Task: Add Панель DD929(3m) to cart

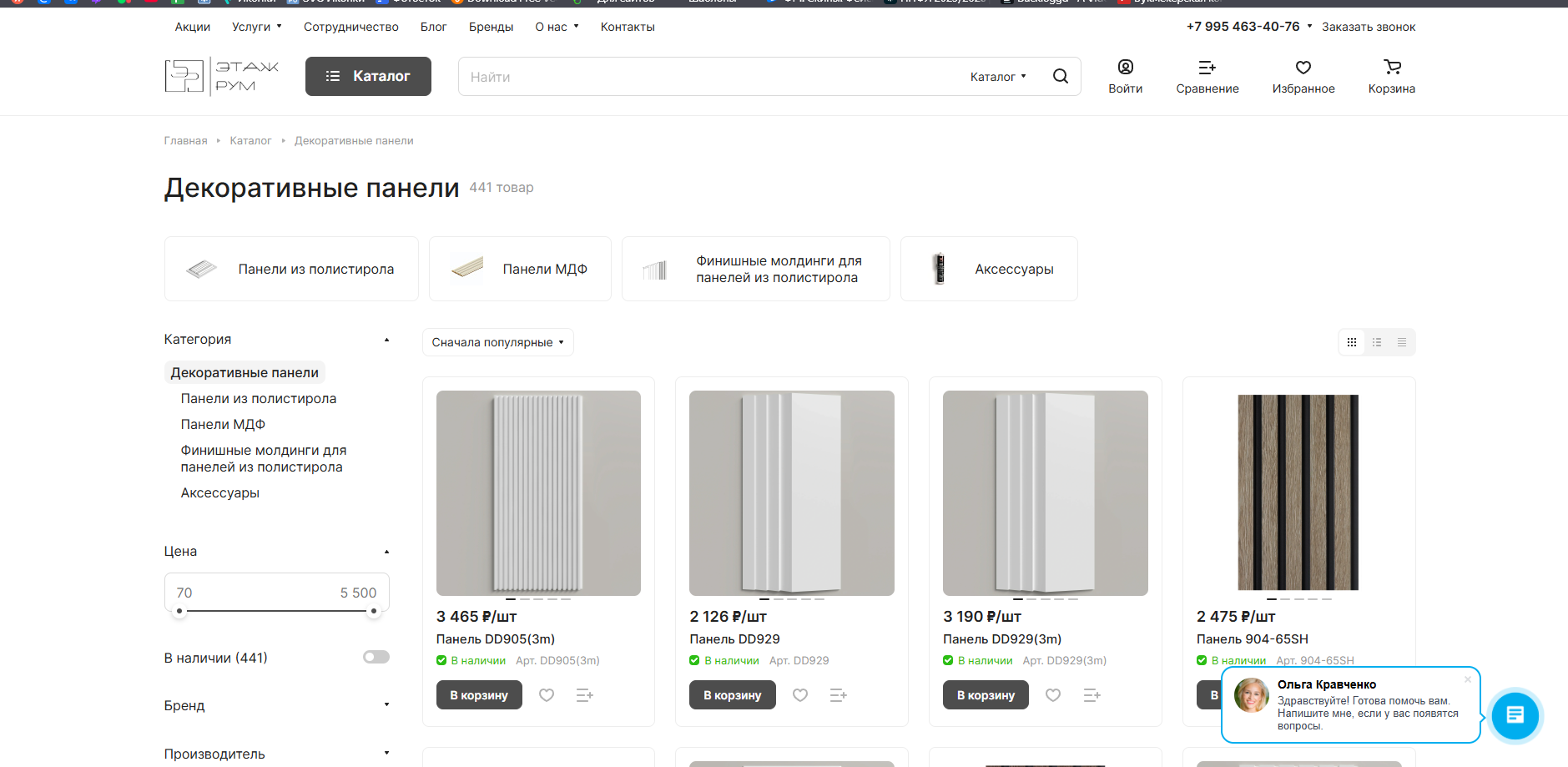Action: (986, 695)
